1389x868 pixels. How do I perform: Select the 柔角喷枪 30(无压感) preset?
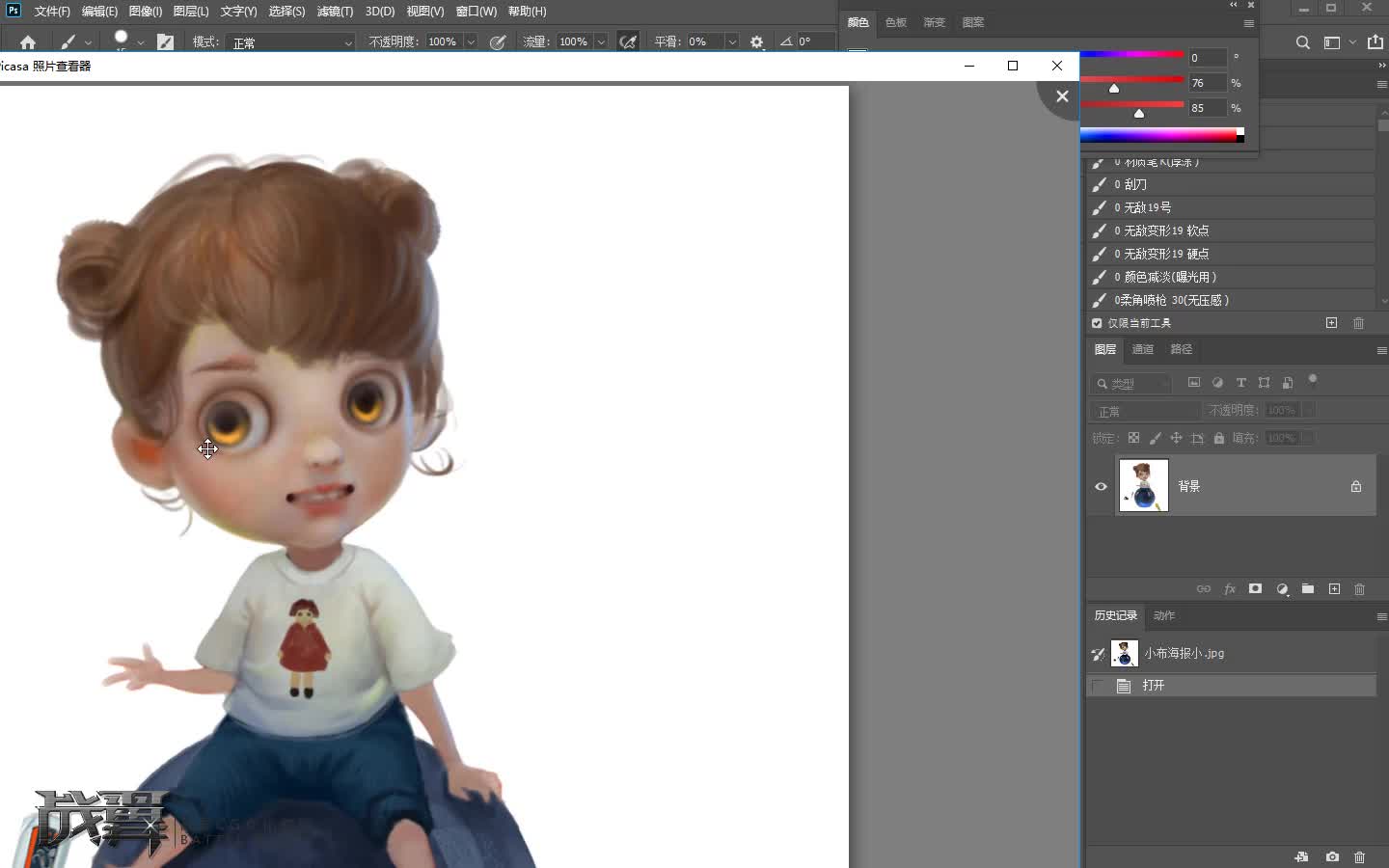pyautogui.click(x=1231, y=300)
